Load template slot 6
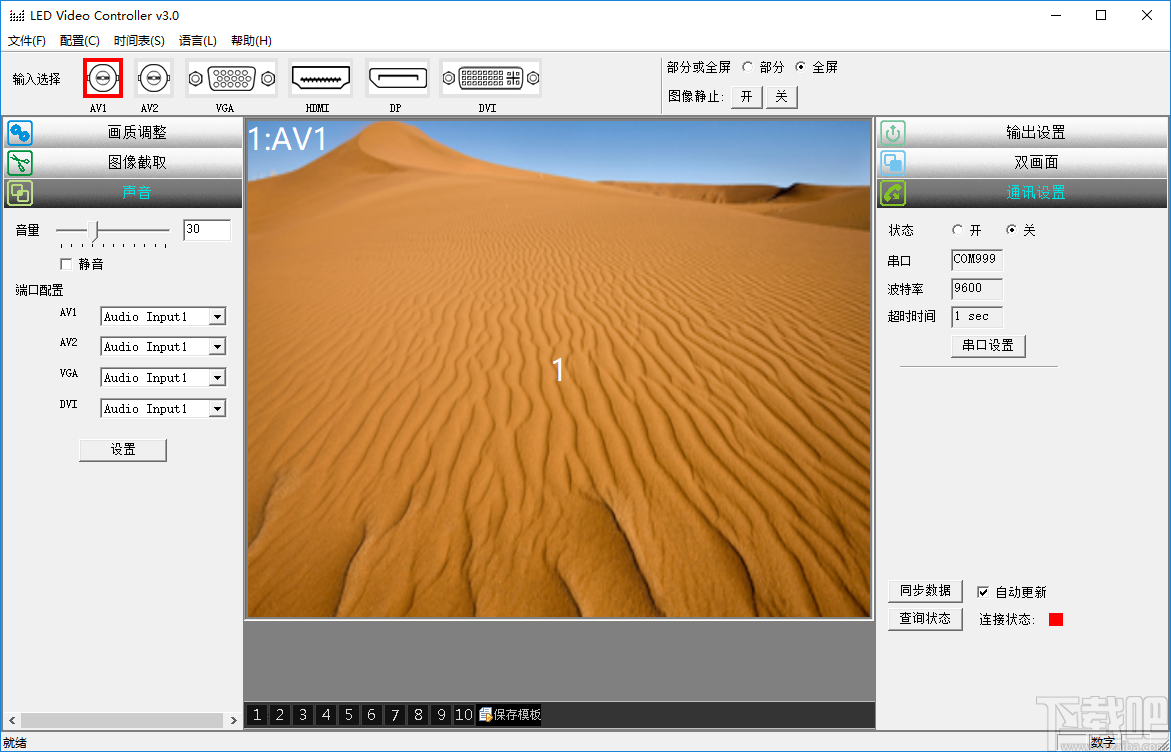This screenshot has width=1171, height=752. (371, 715)
